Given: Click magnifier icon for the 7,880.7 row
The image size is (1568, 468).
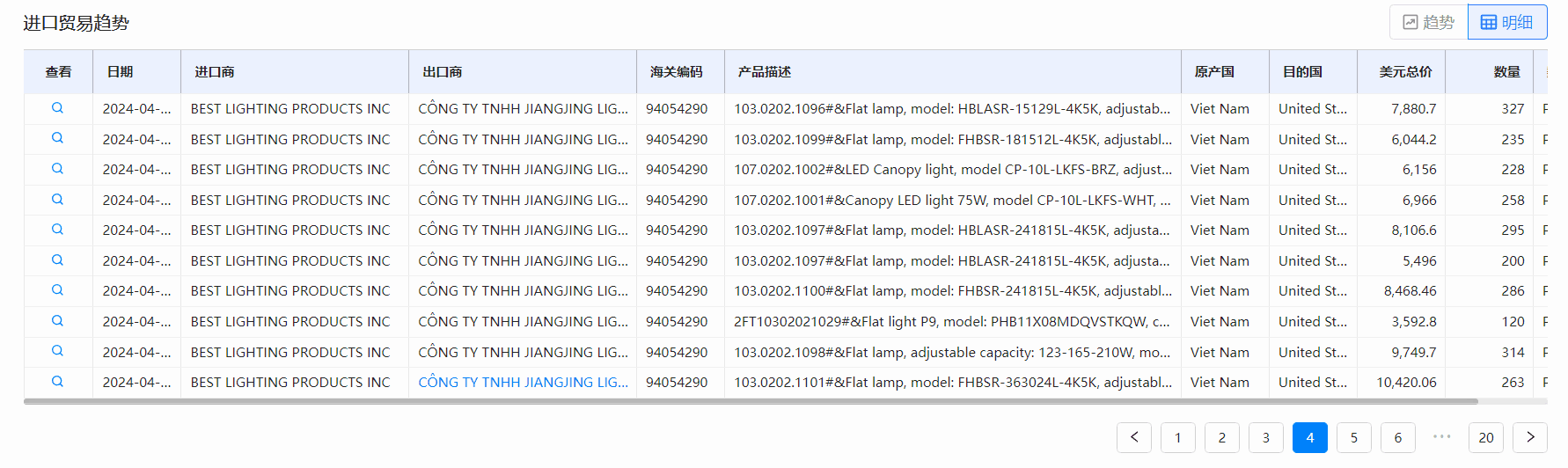Looking at the screenshot, I should point(57,108).
